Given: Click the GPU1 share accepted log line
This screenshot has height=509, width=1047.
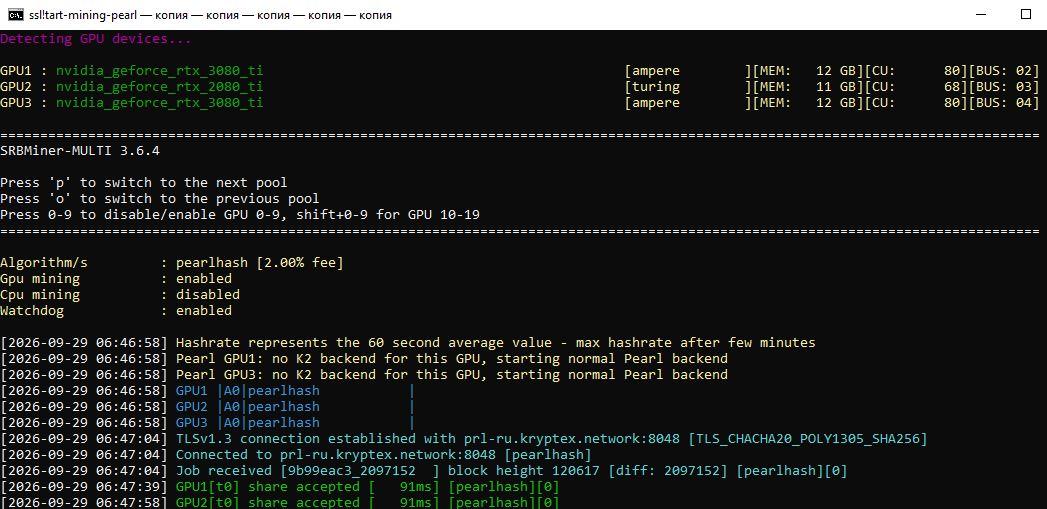Looking at the screenshot, I should [x=280, y=487].
